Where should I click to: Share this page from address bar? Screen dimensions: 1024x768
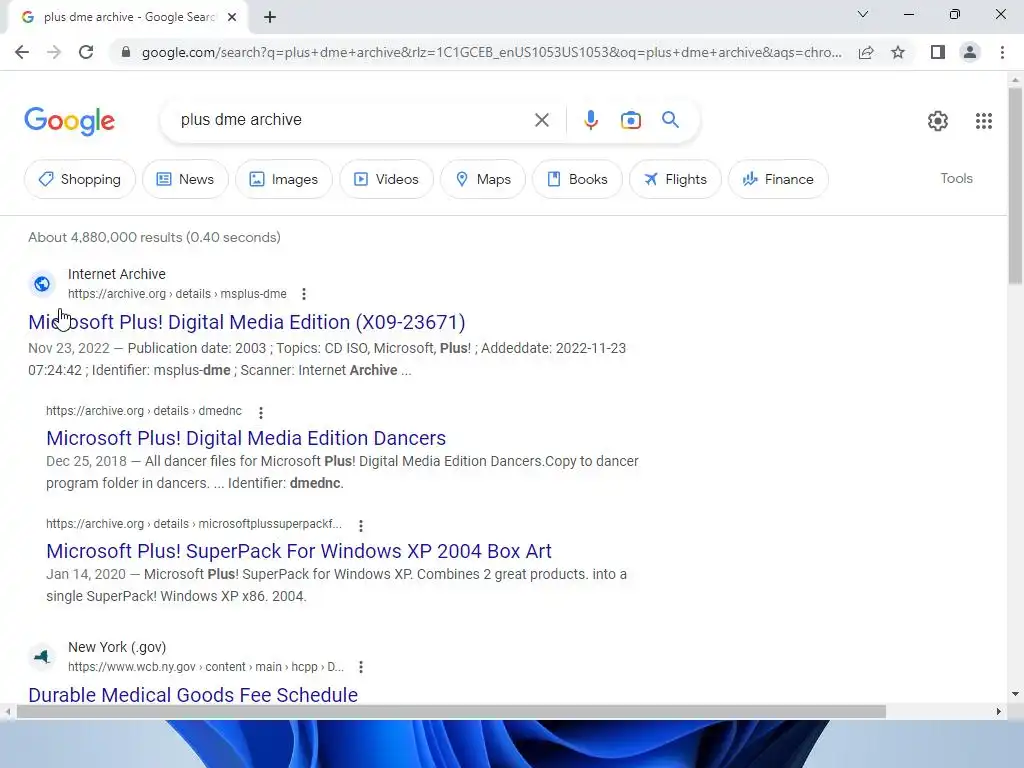[x=866, y=52]
